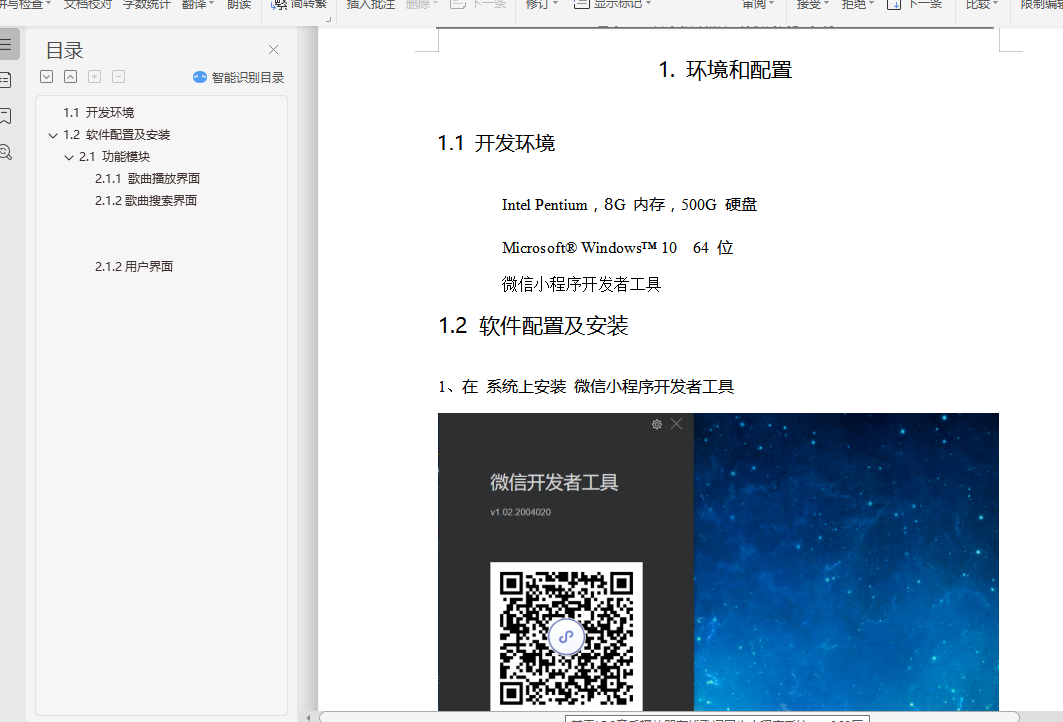Open the 审阅 dropdown
This screenshot has height=722, width=1063.
(x=758, y=4)
